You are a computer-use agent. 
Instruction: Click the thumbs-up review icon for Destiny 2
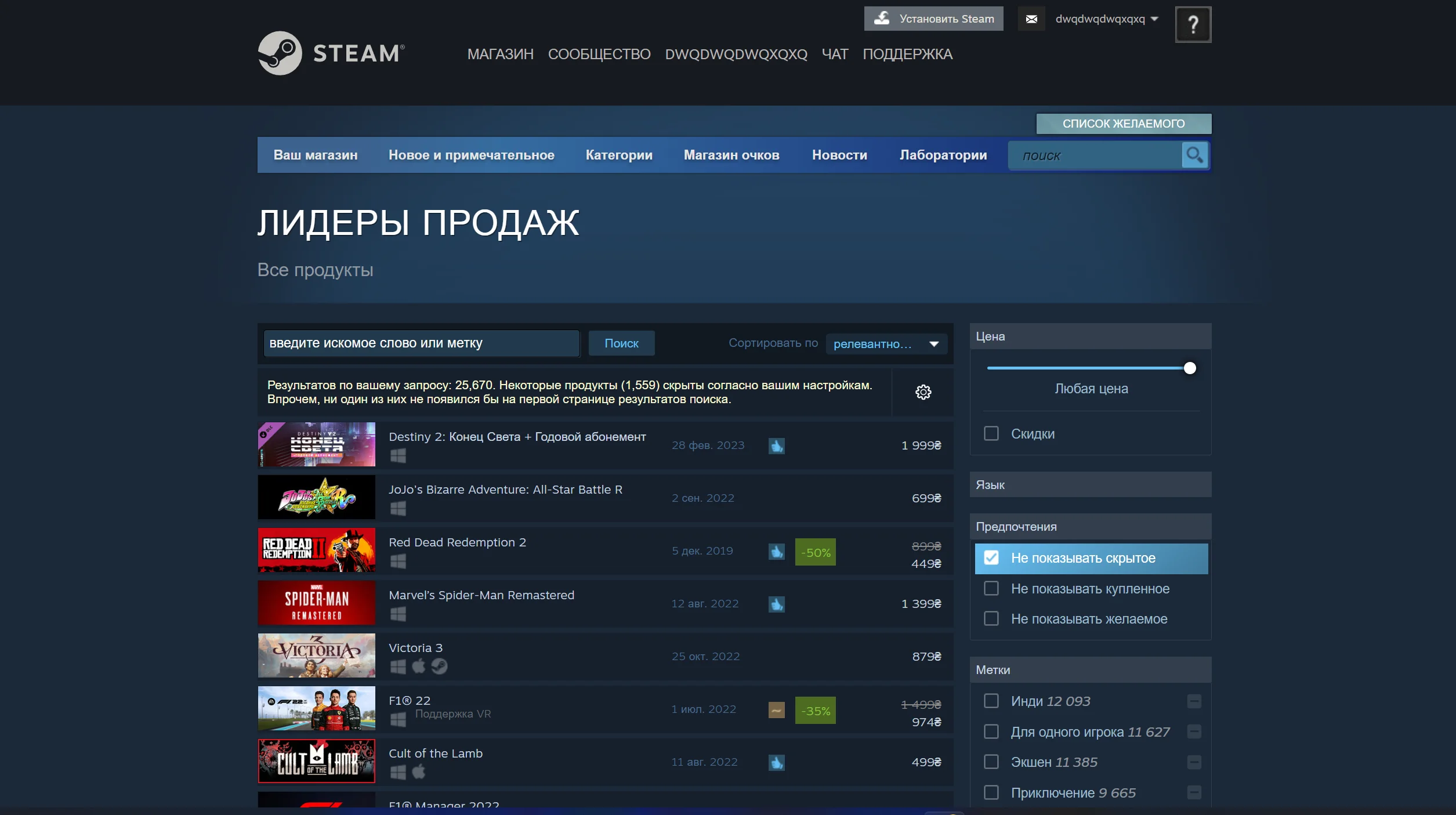pos(777,445)
